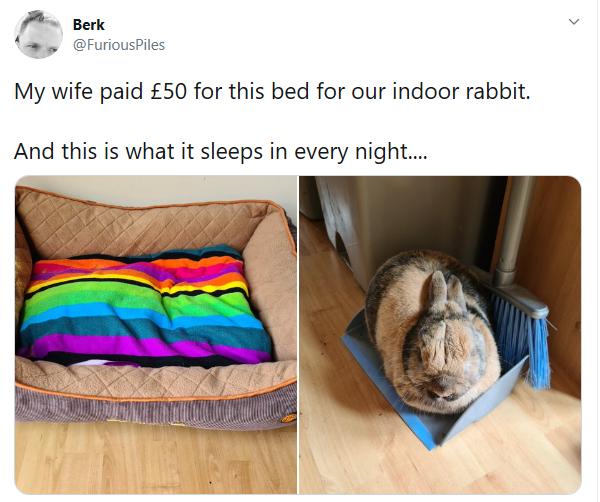Click the rabbit's ears
Viewport: 600px width, 502px height.
pyautogui.click(x=447, y=293)
